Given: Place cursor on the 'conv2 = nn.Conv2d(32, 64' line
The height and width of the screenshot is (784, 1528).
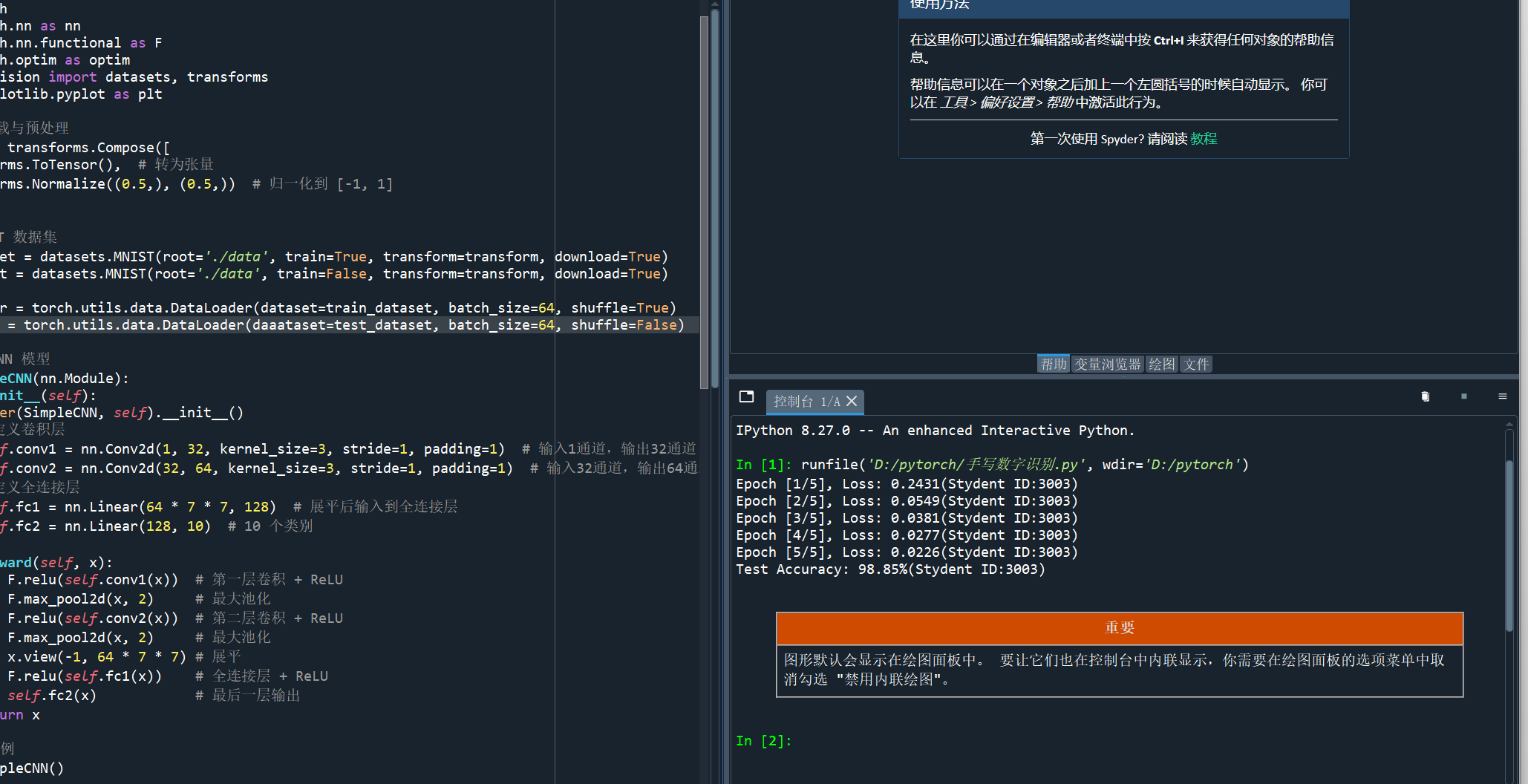Looking at the screenshot, I should tap(349, 468).
